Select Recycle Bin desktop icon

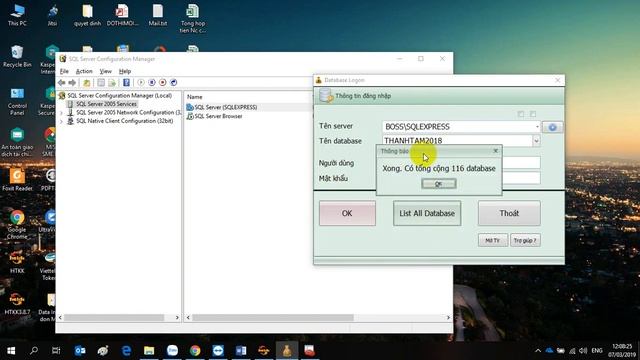point(17,56)
